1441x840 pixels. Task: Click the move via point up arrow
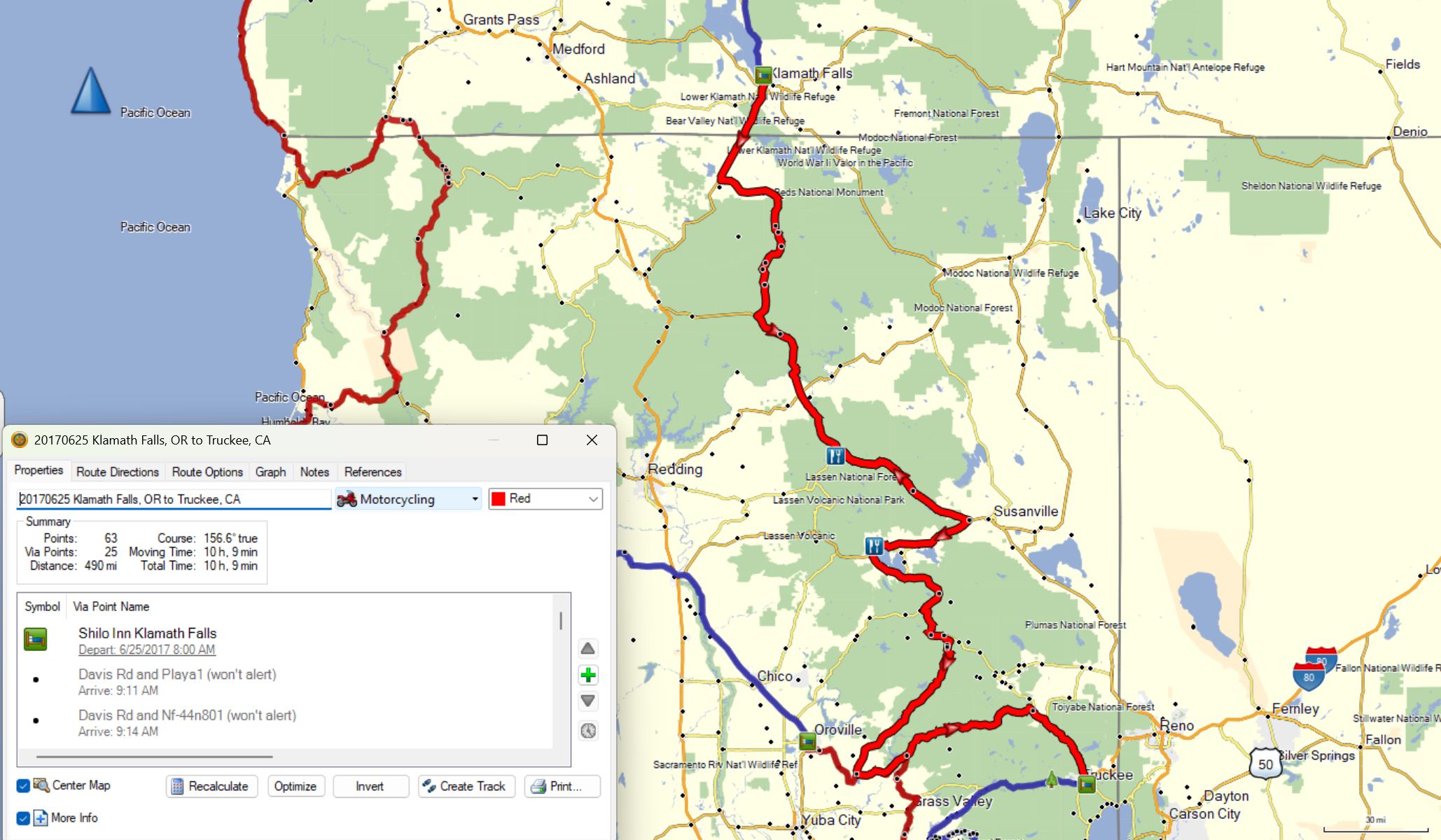click(x=588, y=648)
